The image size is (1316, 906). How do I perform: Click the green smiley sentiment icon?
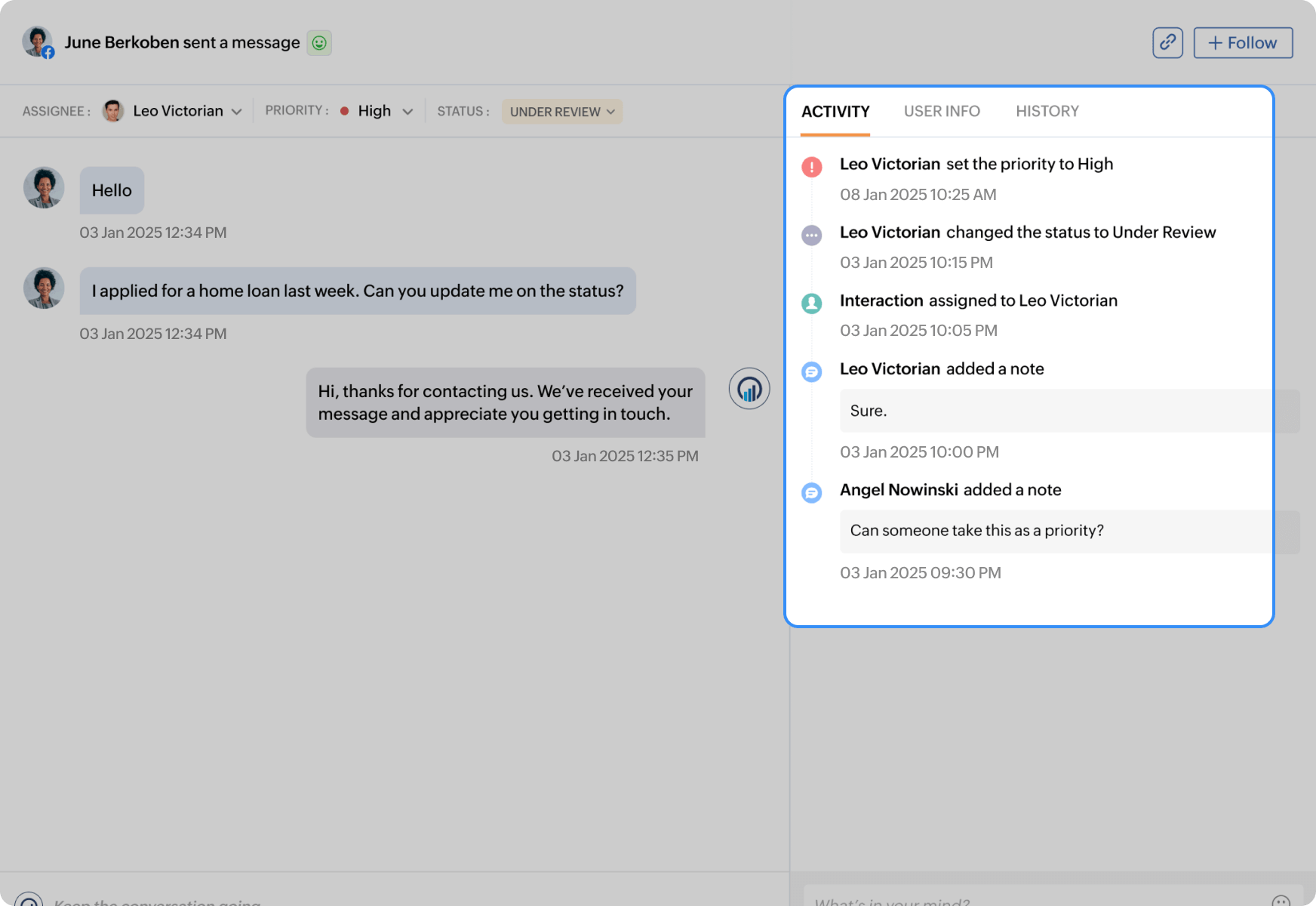coord(319,43)
